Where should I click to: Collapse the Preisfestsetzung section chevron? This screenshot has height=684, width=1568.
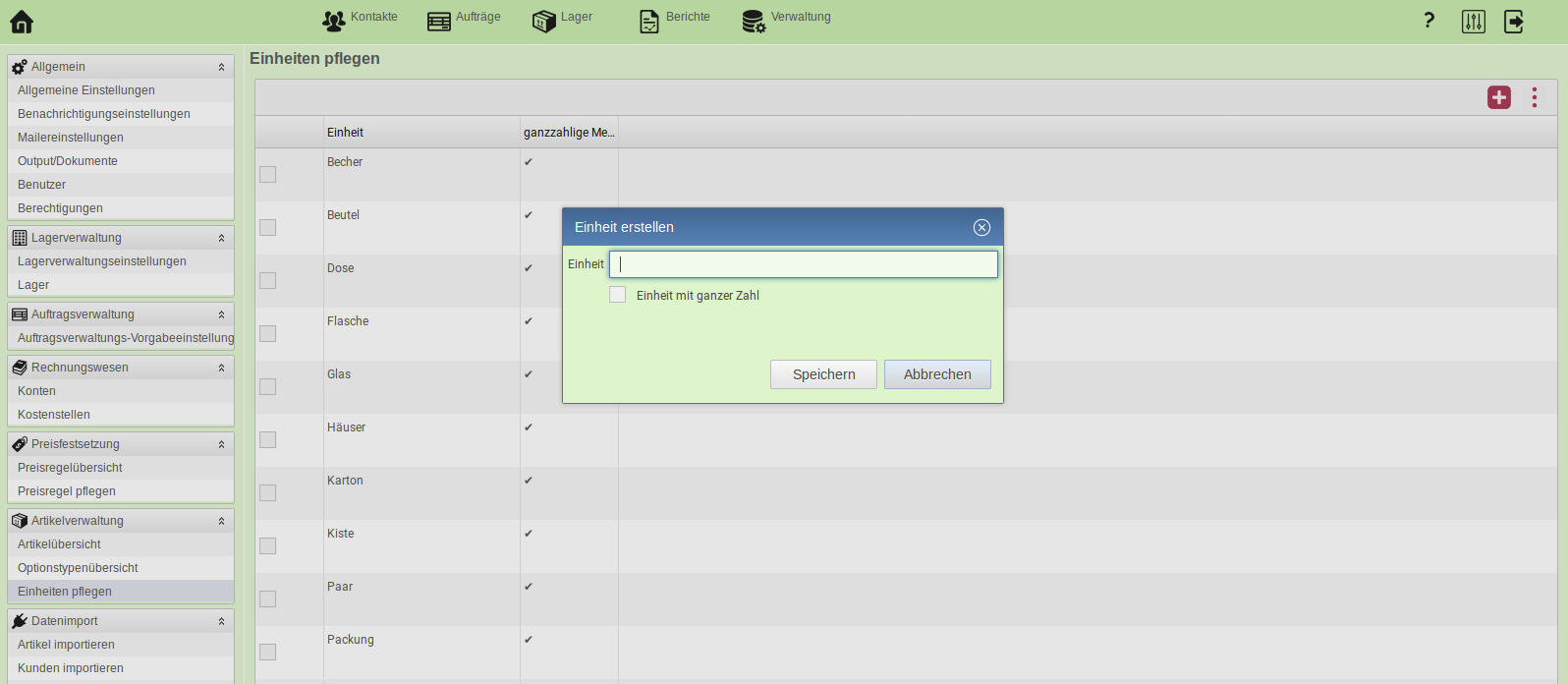click(x=221, y=444)
